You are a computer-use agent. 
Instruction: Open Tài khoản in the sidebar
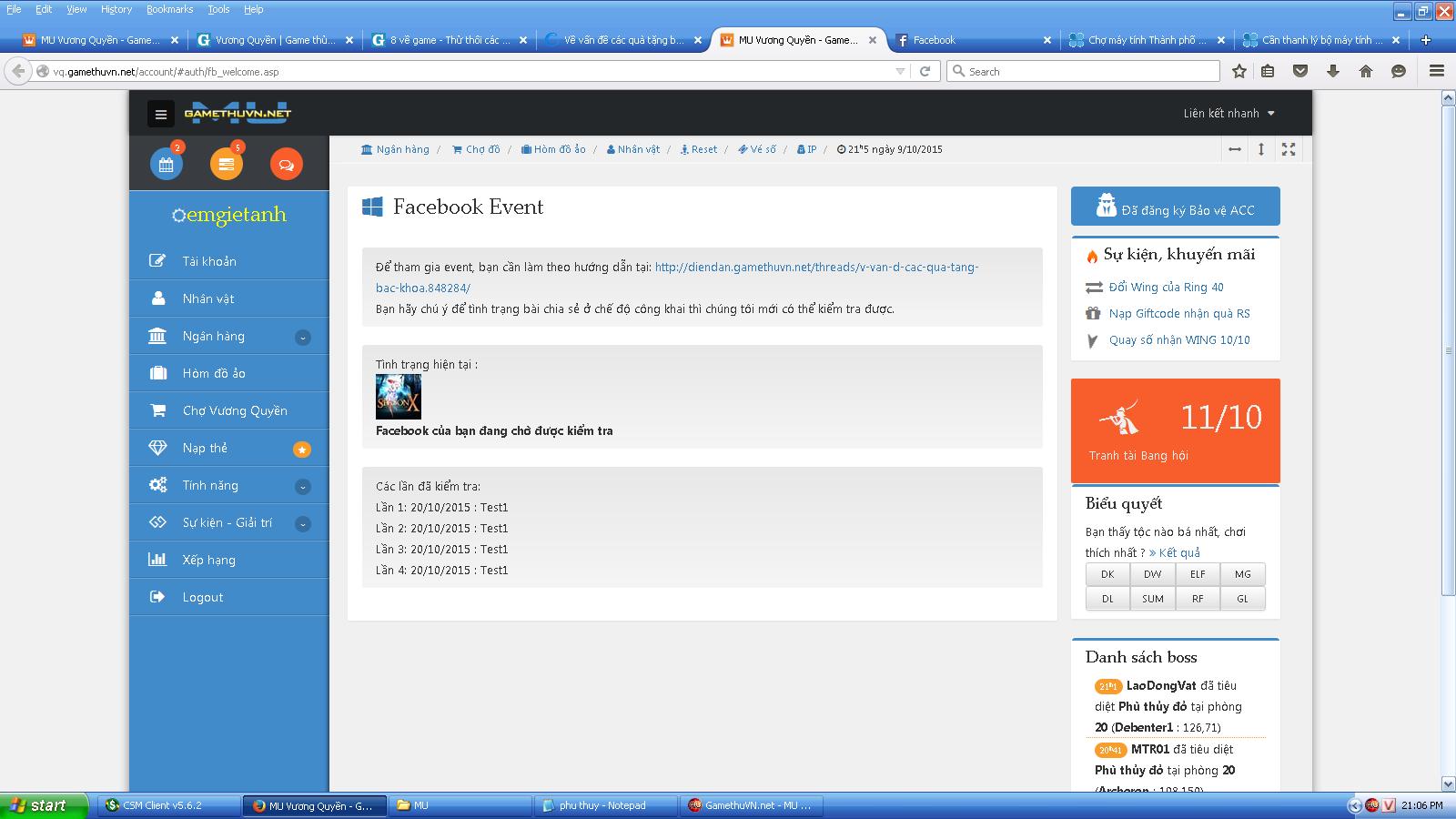pos(229,261)
